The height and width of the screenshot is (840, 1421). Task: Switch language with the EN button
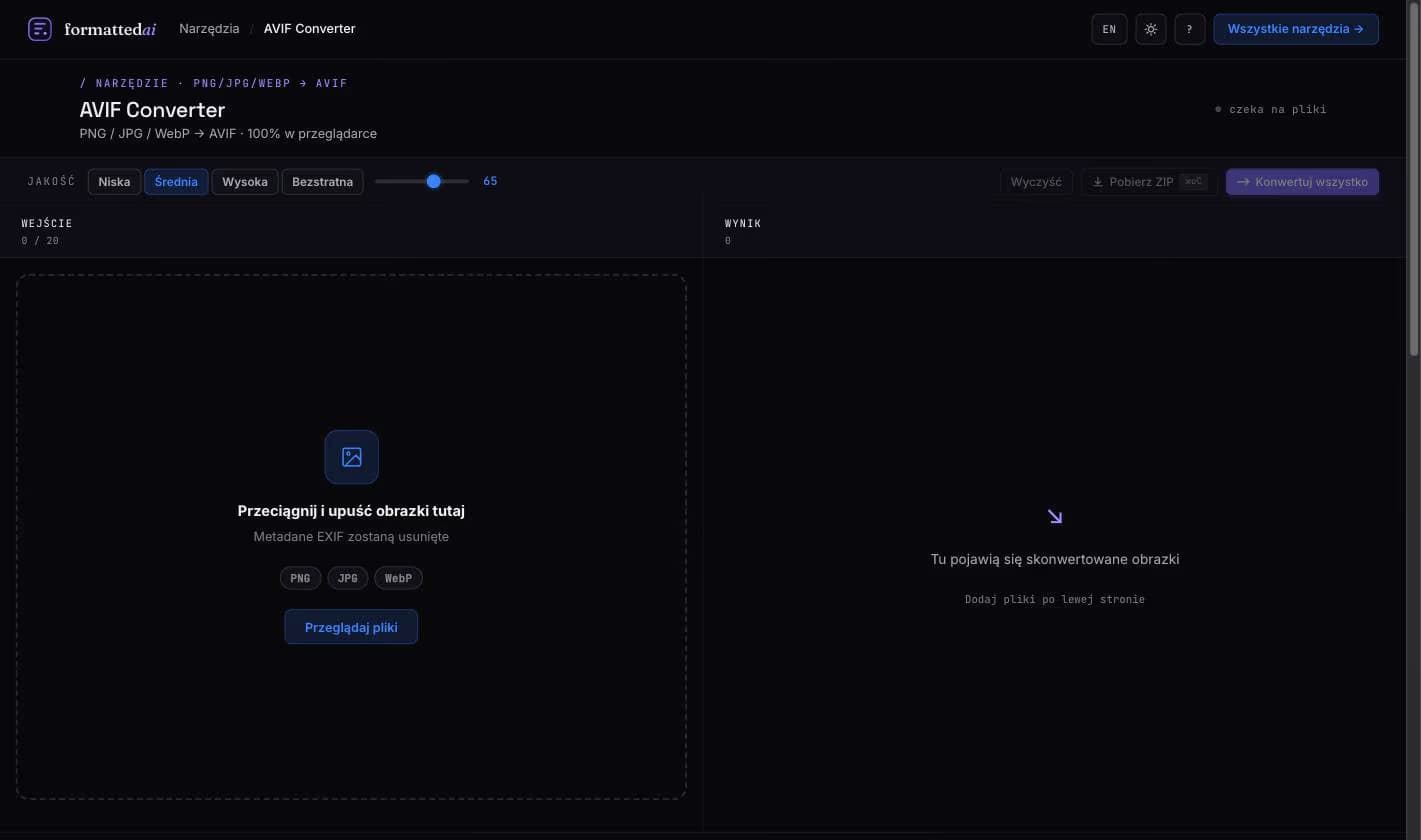1109,29
